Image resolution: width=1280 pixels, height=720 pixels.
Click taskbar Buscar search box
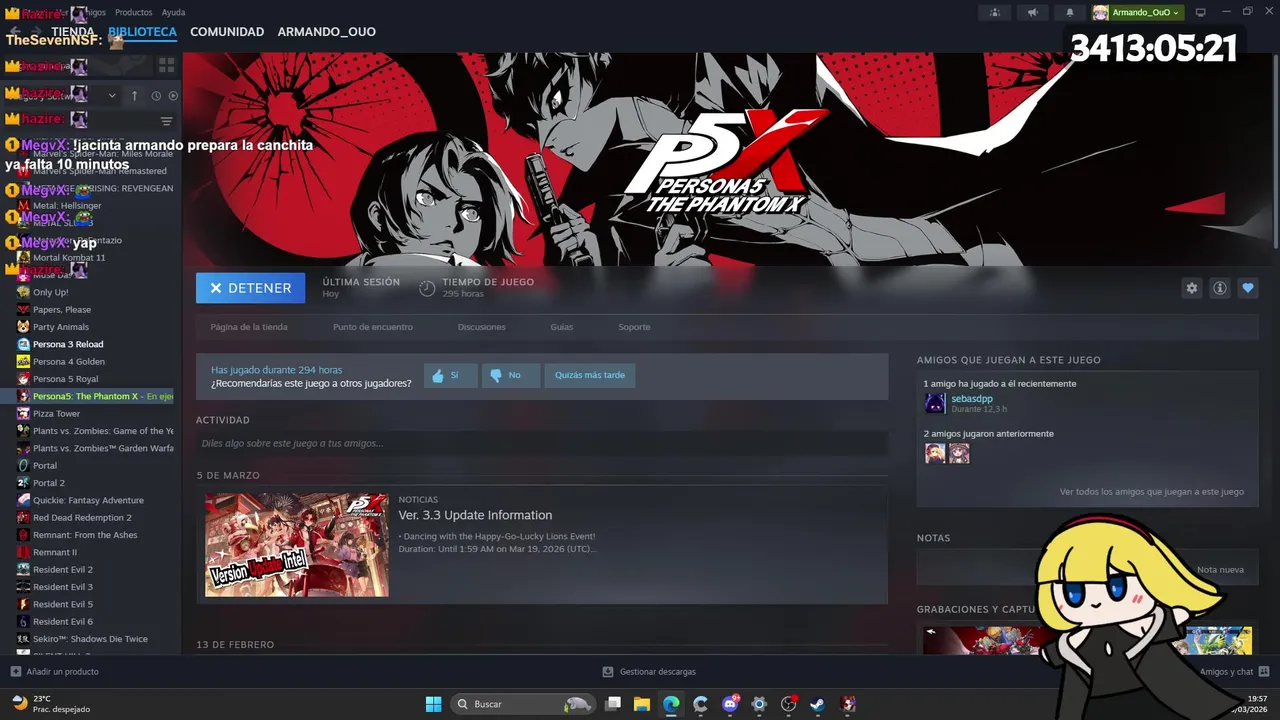tap(523, 704)
